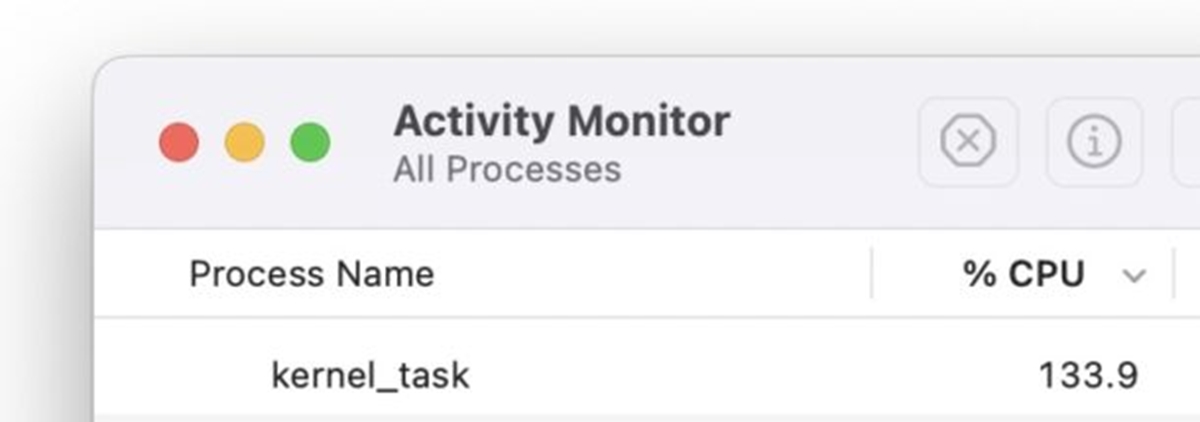This screenshot has height=422, width=1200.
Task: Click the All Processes subtitle text
Action: pos(507,169)
